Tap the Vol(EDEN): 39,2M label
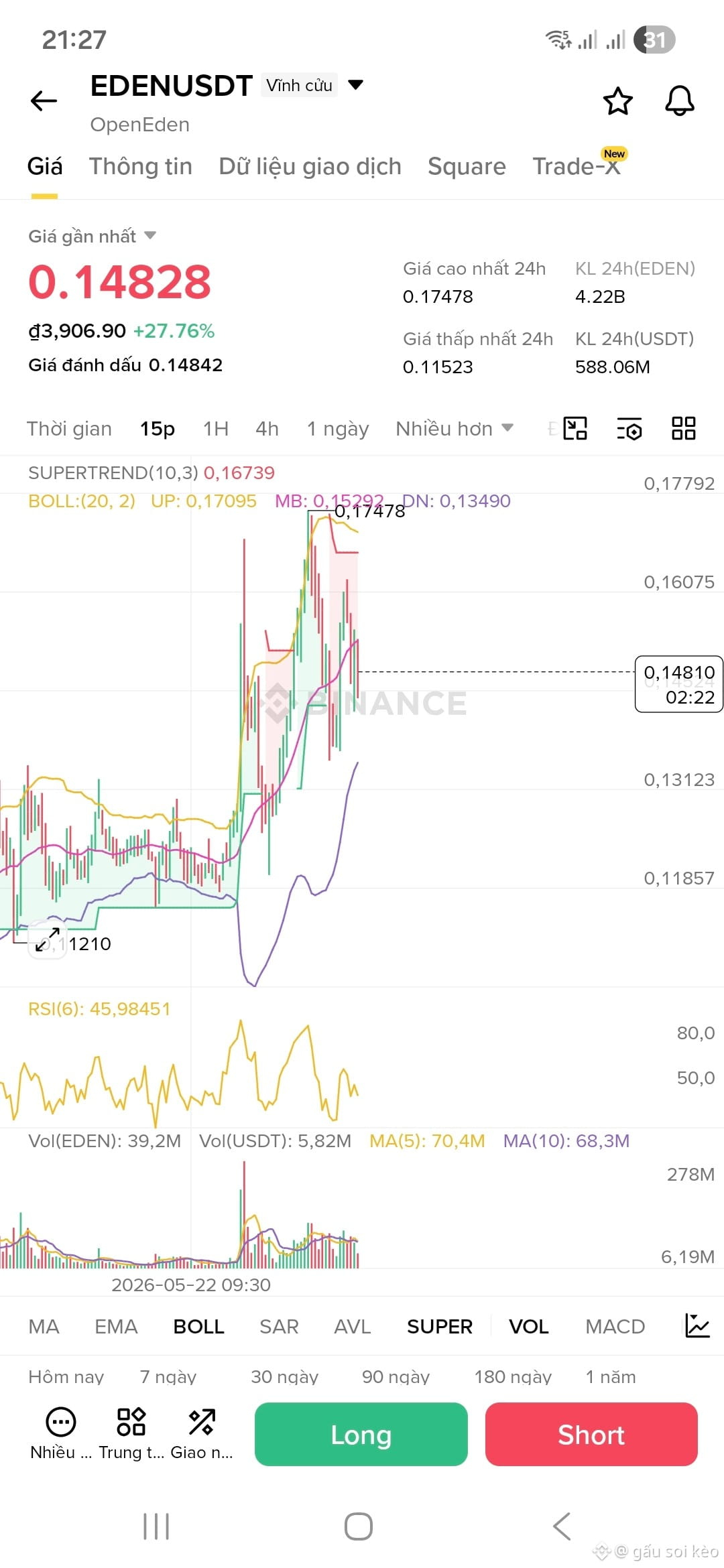This screenshot has height=1568, width=724. [105, 1140]
